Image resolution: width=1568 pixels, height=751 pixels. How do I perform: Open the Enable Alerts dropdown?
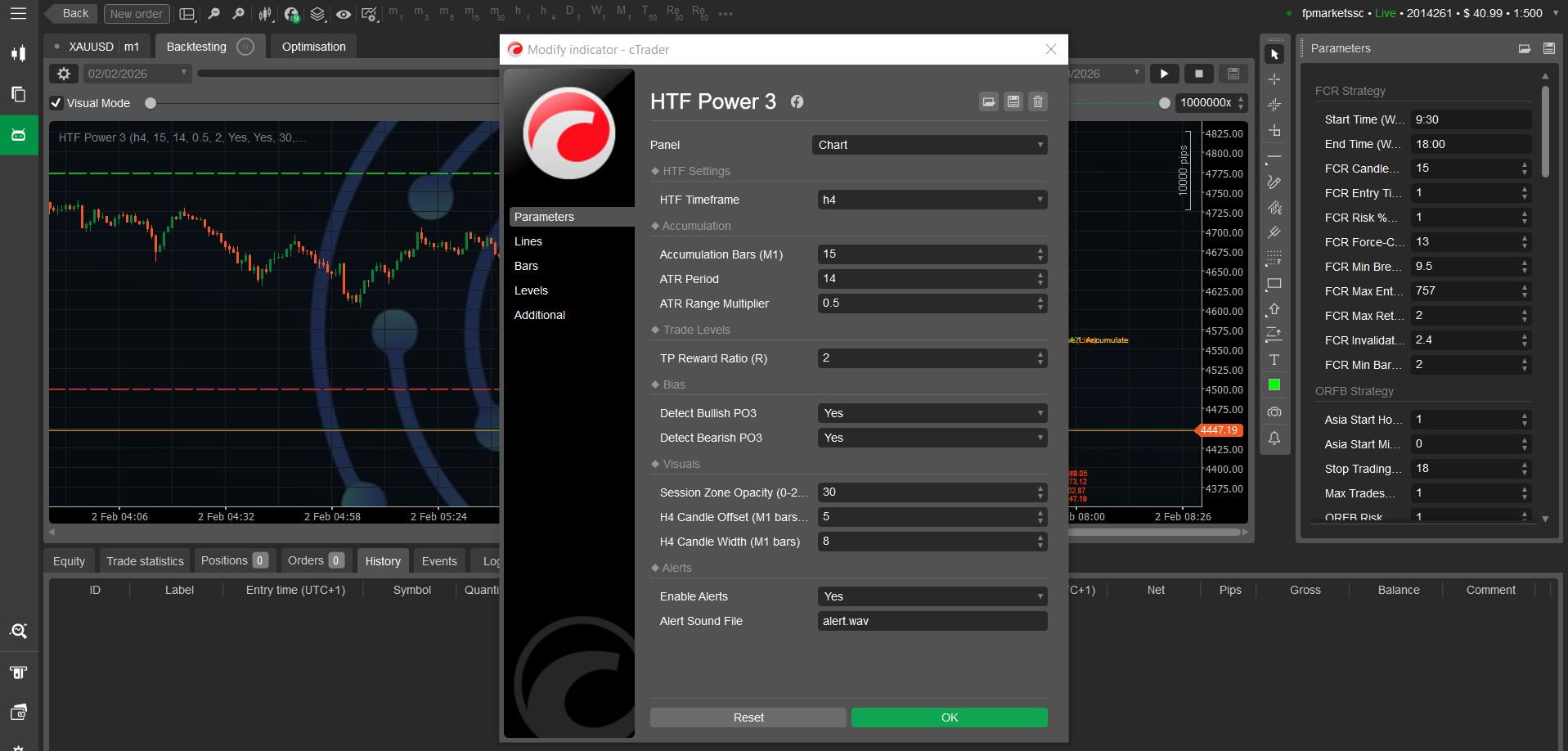tap(932, 596)
